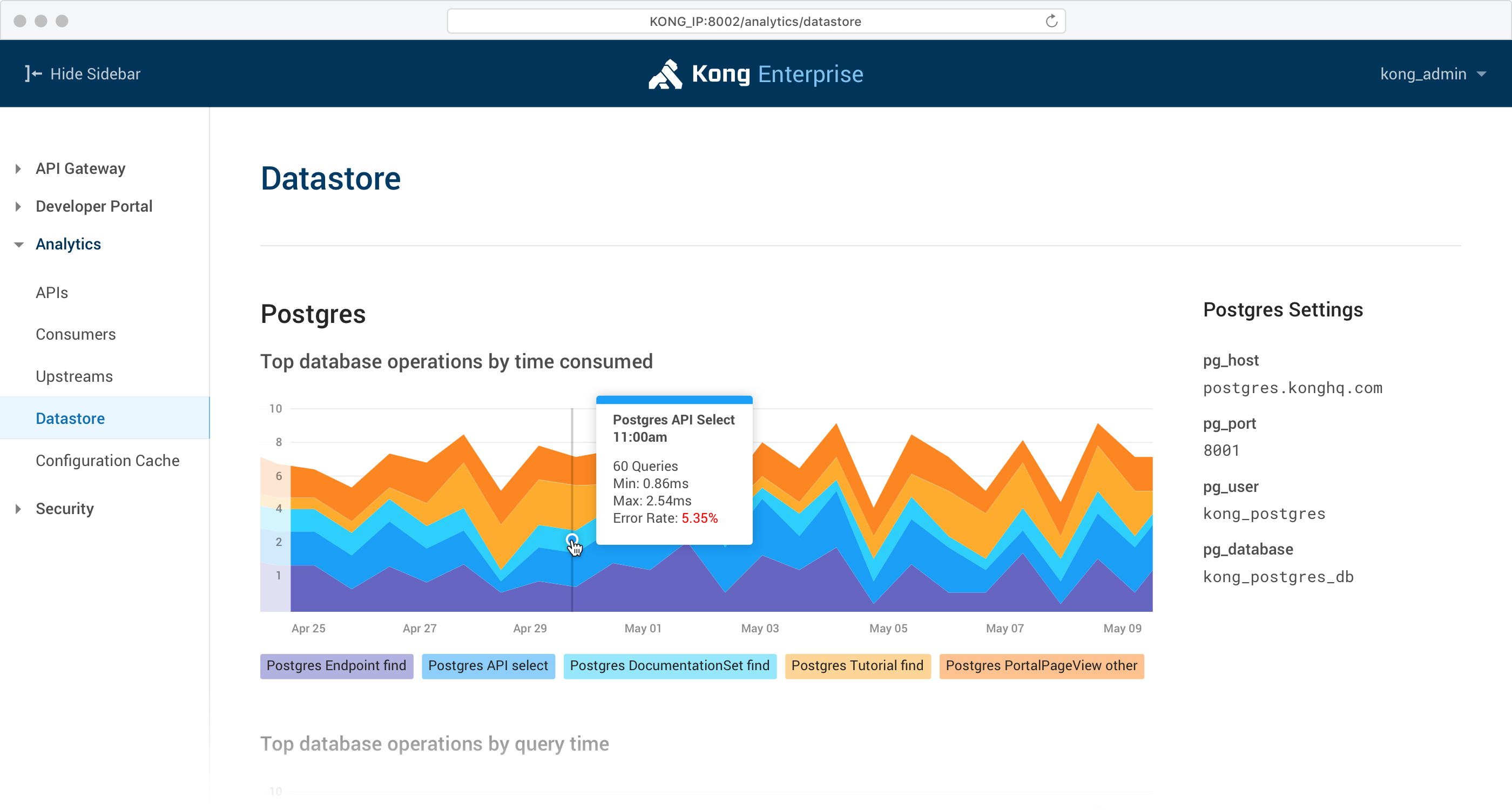The height and width of the screenshot is (810, 1512).
Task: Click the green traffic light window control
Action: click(62, 21)
